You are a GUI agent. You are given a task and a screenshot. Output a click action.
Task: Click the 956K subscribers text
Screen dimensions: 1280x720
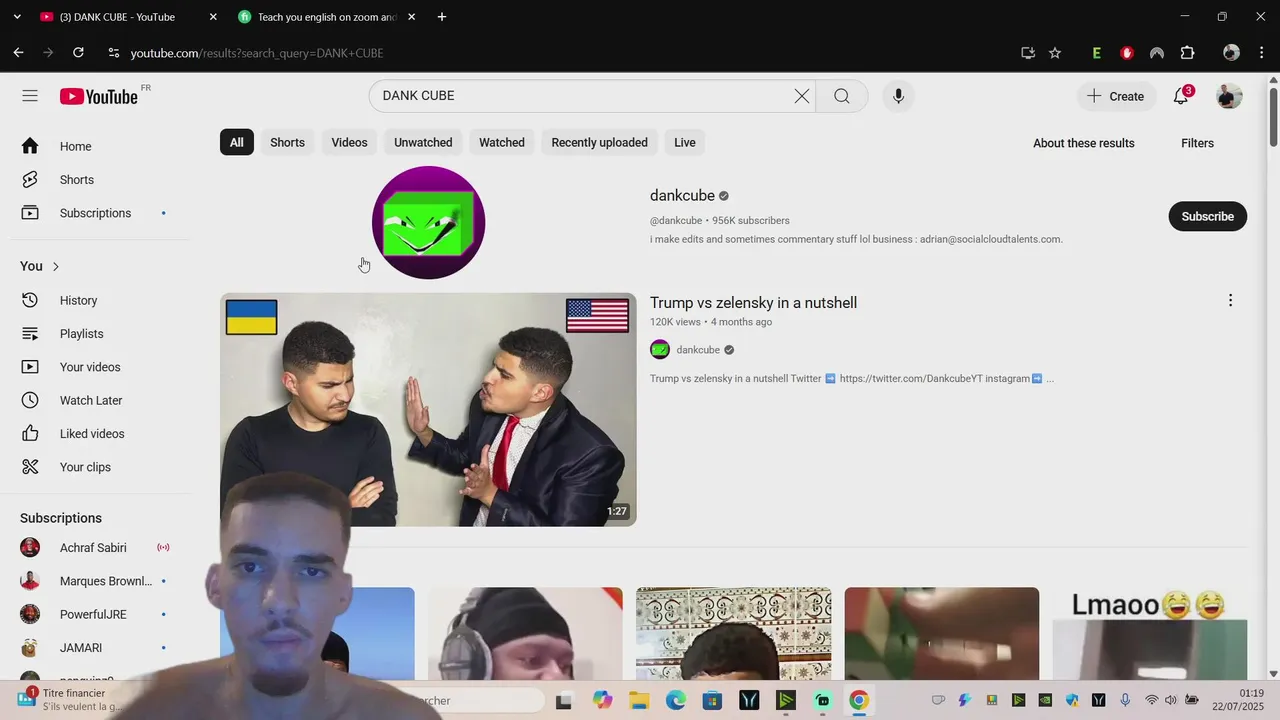[x=750, y=221]
